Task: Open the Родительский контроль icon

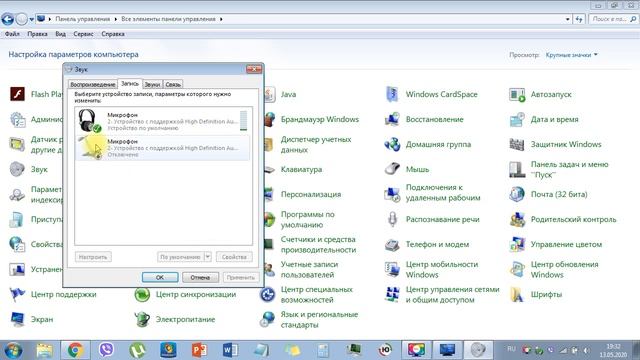Action: pos(517,219)
